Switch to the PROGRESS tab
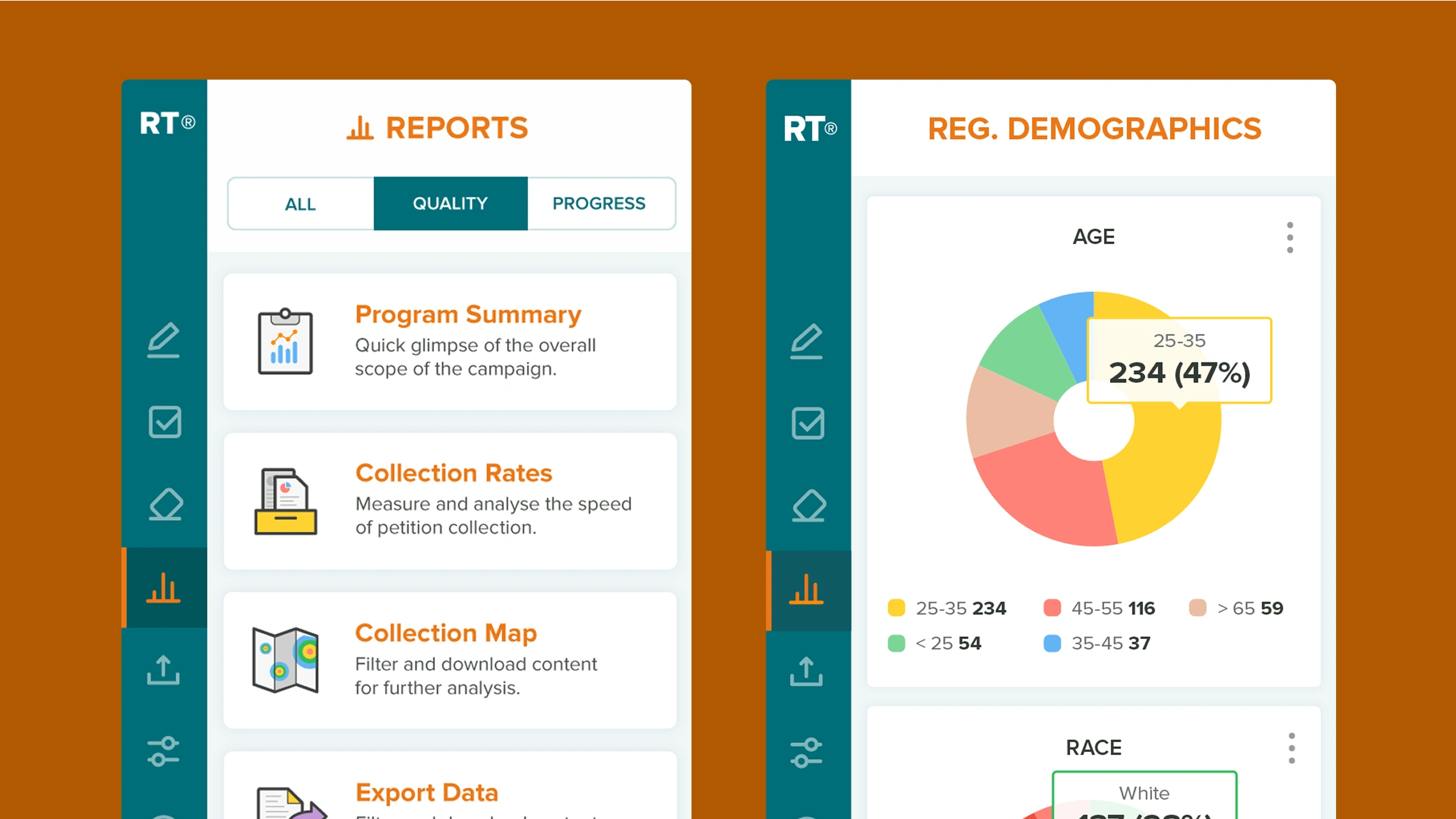The height and width of the screenshot is (819, 1456). pos(599,204)
